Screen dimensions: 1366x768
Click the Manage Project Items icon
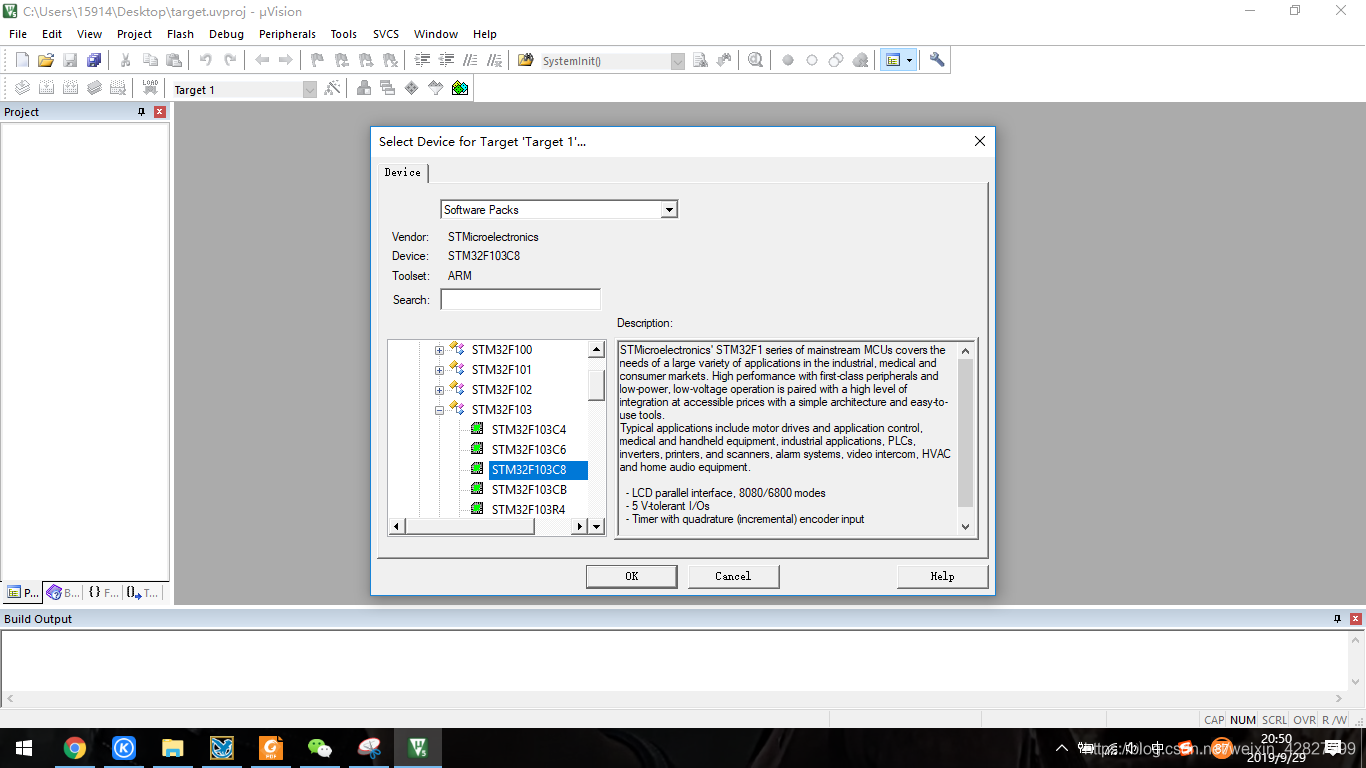click(364, 88)
